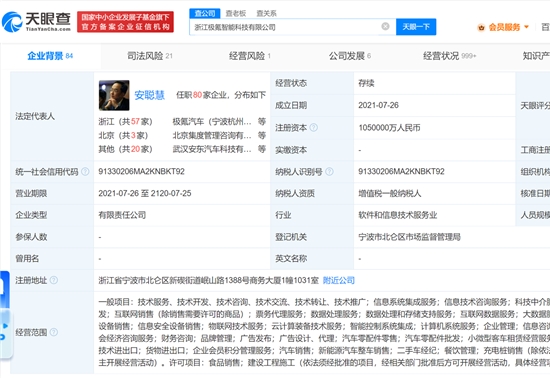Select the 软件和信息技术服务业 industry value
Screen dimensions: 550x378
click(398, 215)
